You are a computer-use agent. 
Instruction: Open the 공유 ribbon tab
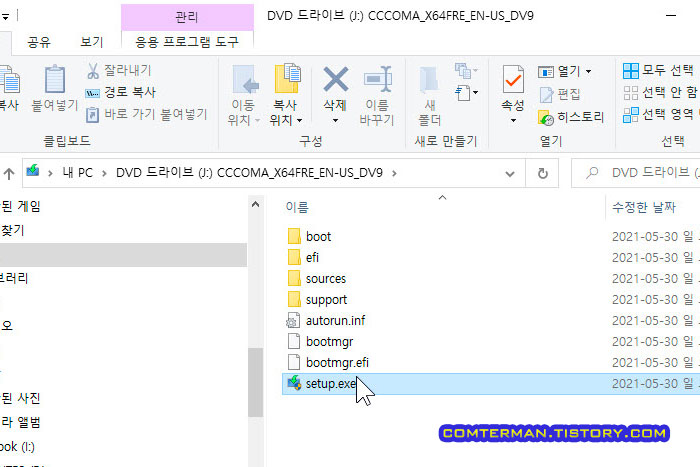pyautogui.click(x=39, y=42)
